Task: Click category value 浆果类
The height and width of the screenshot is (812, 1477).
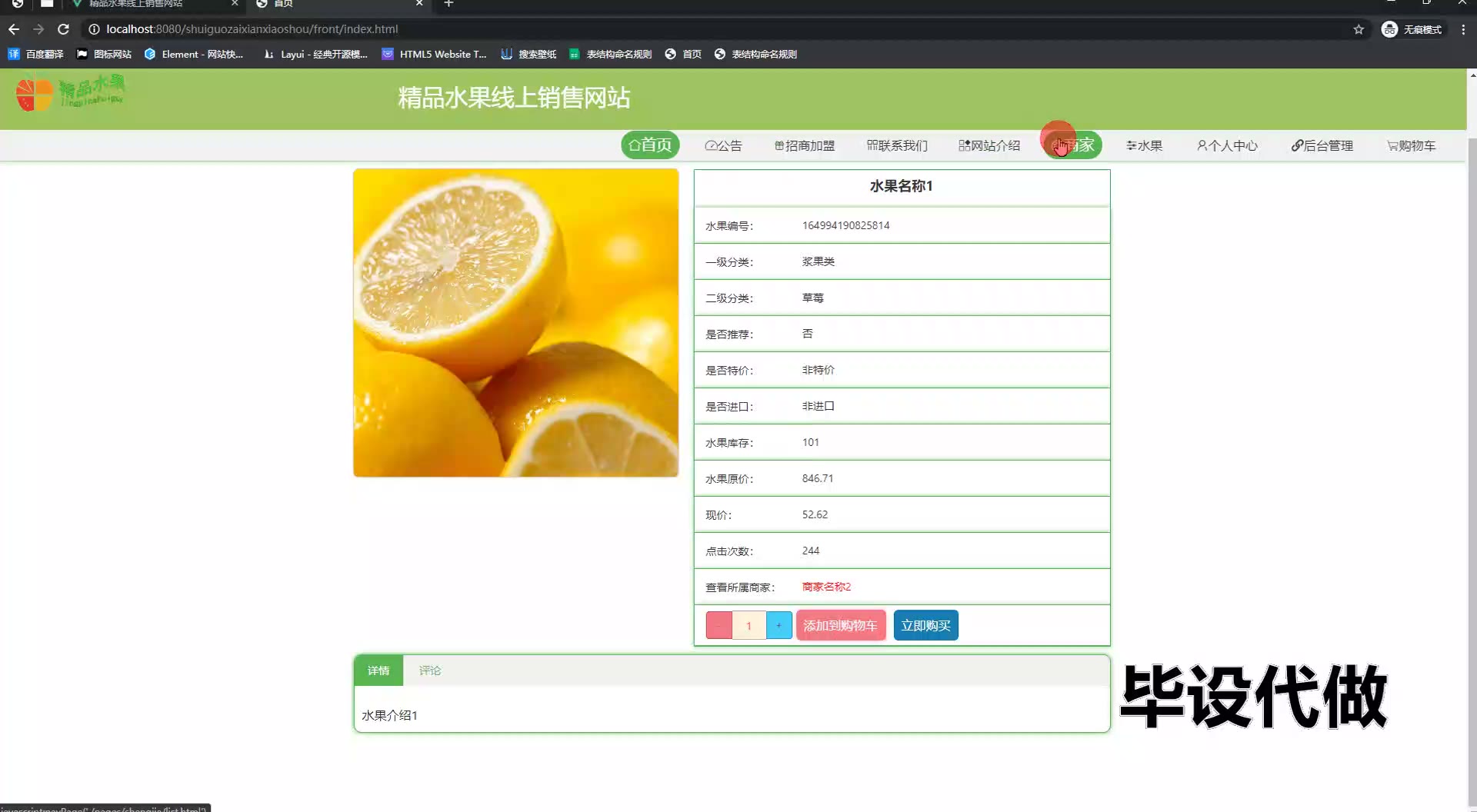Action: point(818,261)
